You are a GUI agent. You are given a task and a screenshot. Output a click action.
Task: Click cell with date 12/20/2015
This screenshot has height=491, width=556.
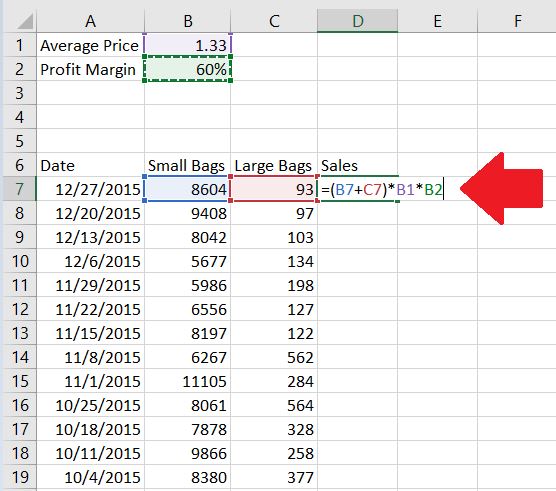91,213
